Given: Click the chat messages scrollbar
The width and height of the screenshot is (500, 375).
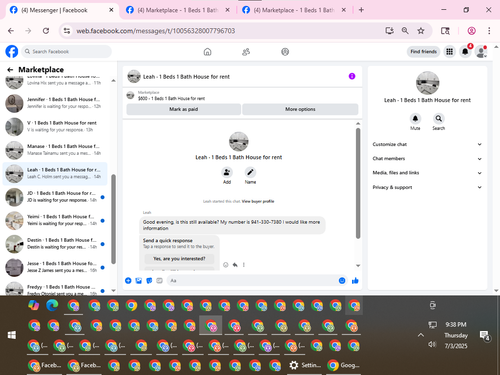Looking at the screenshot, I should [358, 183].
